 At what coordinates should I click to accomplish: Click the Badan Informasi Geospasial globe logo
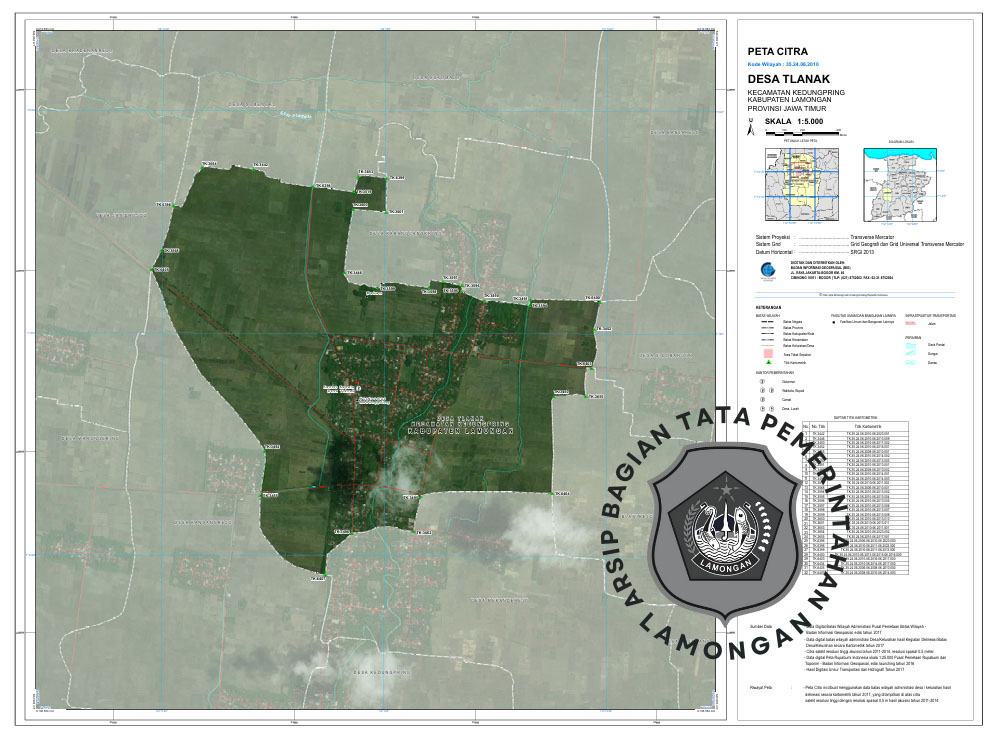(x=767, y=268)
